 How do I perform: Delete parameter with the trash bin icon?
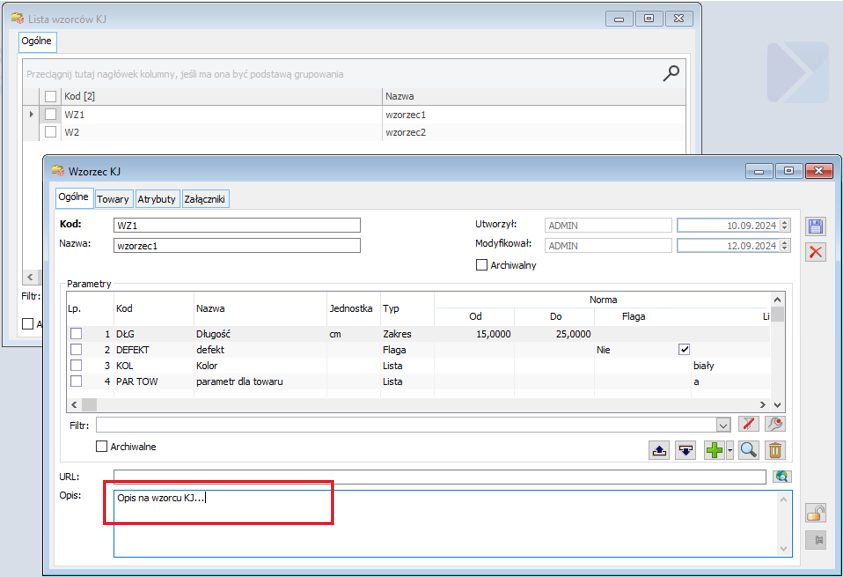[776, 450]
